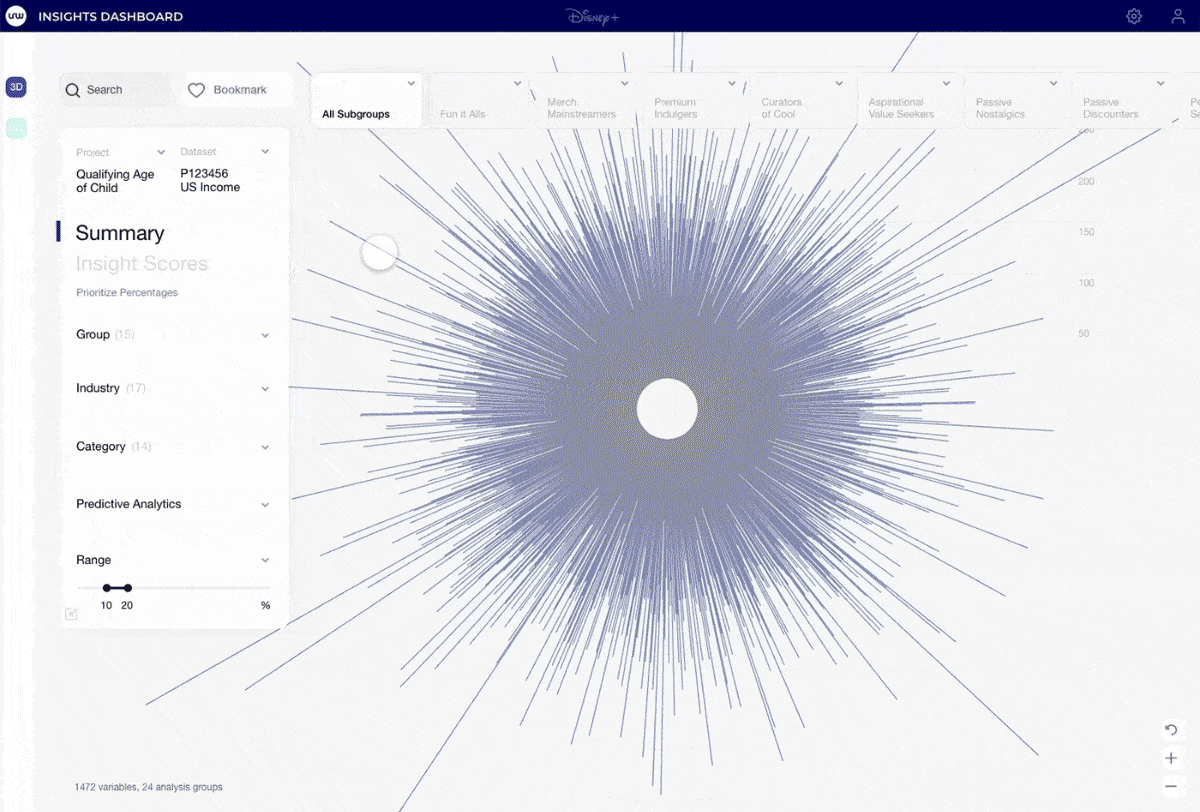Click the INSIGHTS DASHBOARD title
Image resolution: width=1200 pixels, height=812 pixels.
tap(110, 17)
